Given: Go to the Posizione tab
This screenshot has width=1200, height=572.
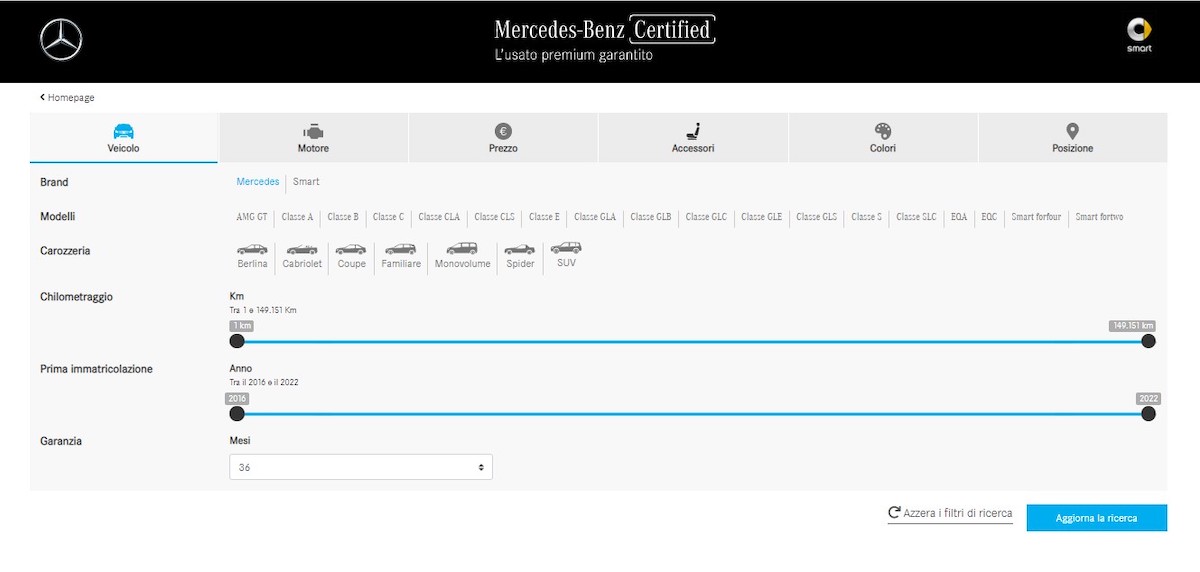Looking at the screenshot, I should pos(1073,138).
